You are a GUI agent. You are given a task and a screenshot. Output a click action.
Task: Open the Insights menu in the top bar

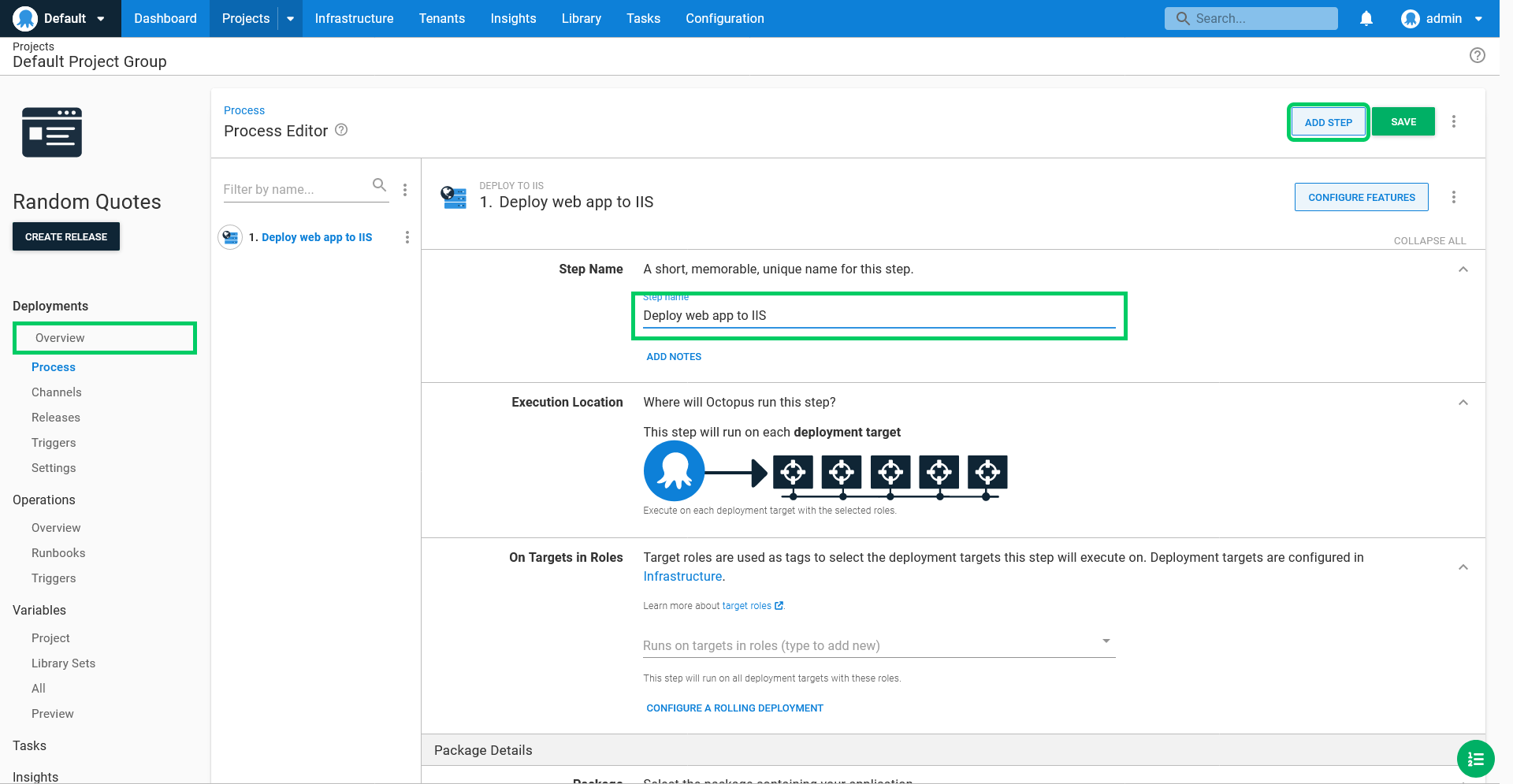(x=513, y=18)
